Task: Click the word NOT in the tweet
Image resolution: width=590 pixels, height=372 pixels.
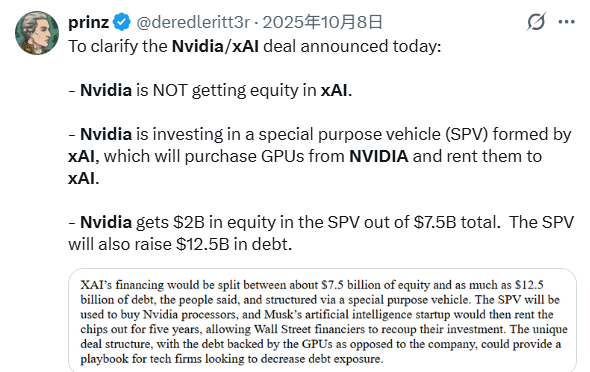Action: pyautogui.click(x=170, y=90)
